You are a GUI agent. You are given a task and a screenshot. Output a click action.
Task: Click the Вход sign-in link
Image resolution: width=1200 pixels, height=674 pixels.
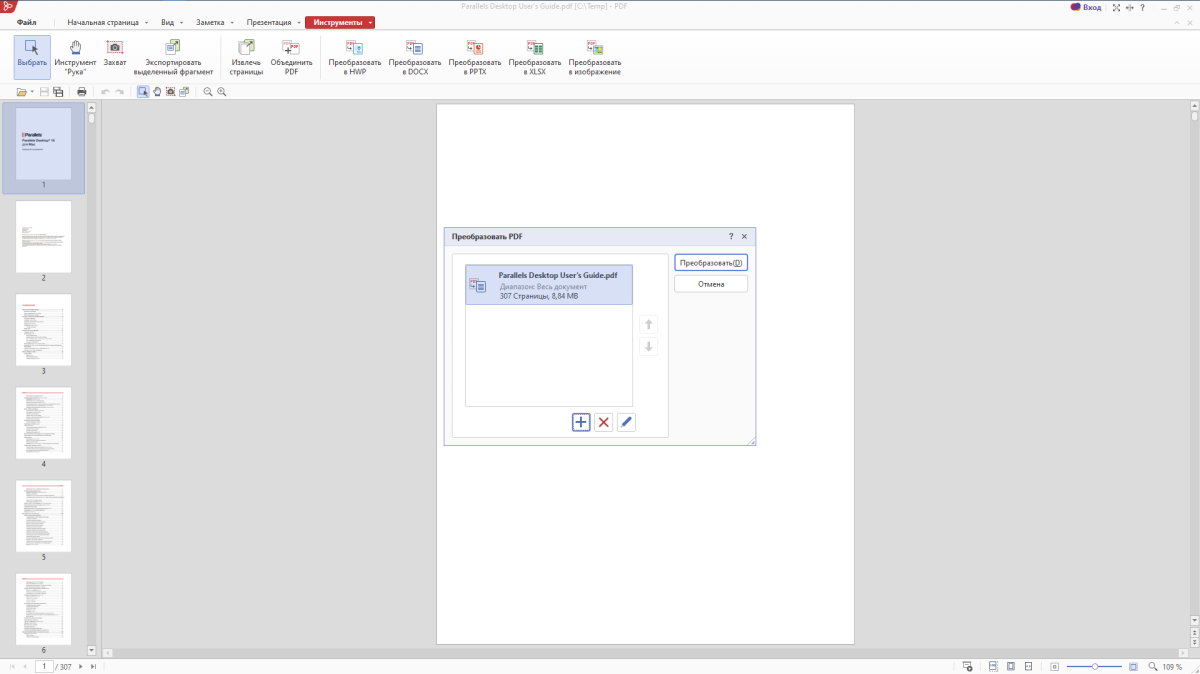(1086, 7)
